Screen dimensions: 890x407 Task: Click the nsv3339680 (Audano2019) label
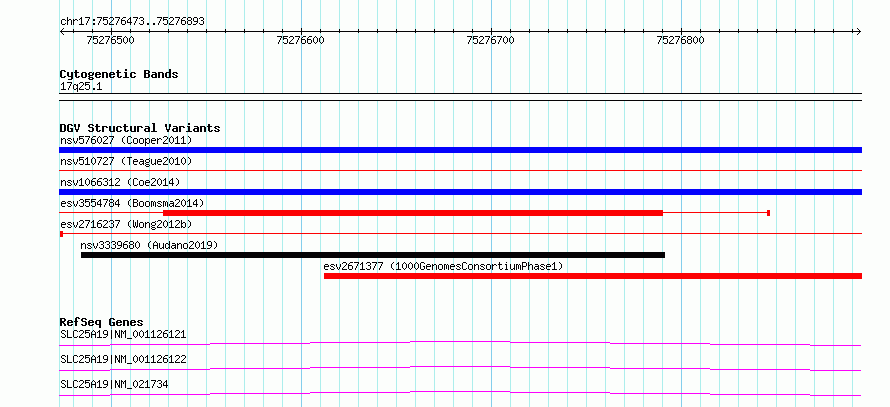149,245
